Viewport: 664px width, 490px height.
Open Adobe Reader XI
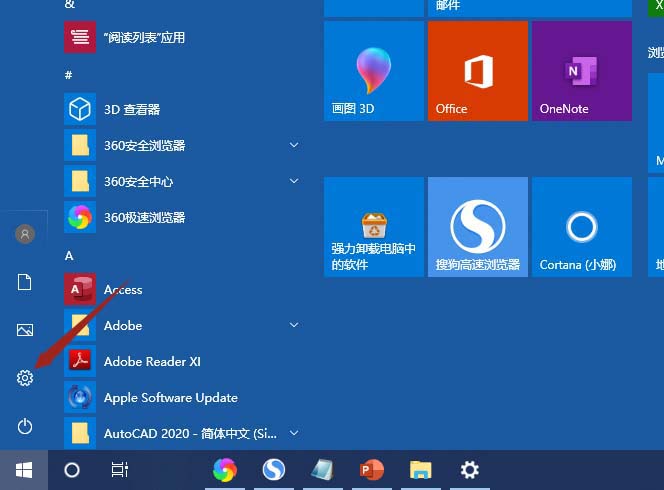click(x=182, y=362)
